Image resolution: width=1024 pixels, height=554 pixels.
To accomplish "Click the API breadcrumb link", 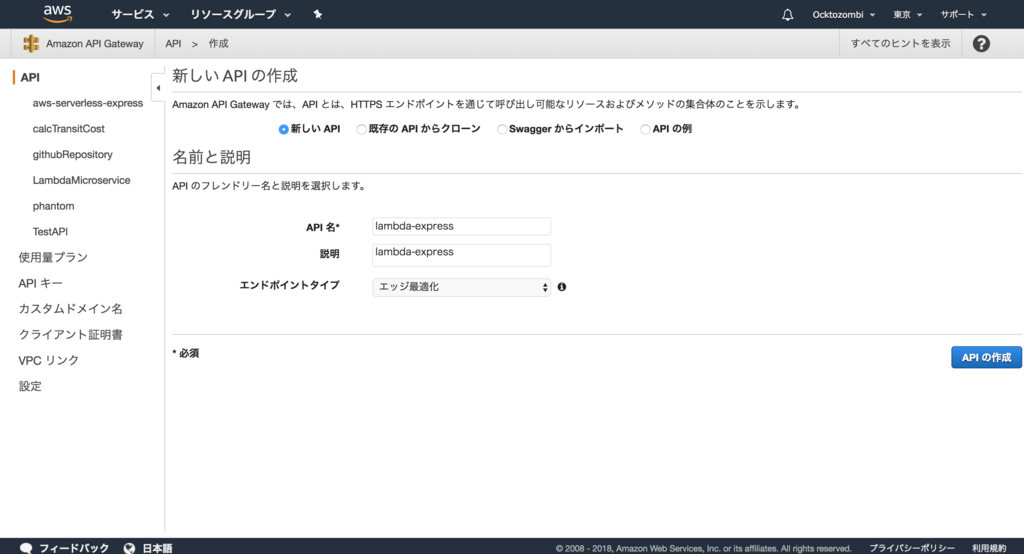I will click(x=173, y=44).
